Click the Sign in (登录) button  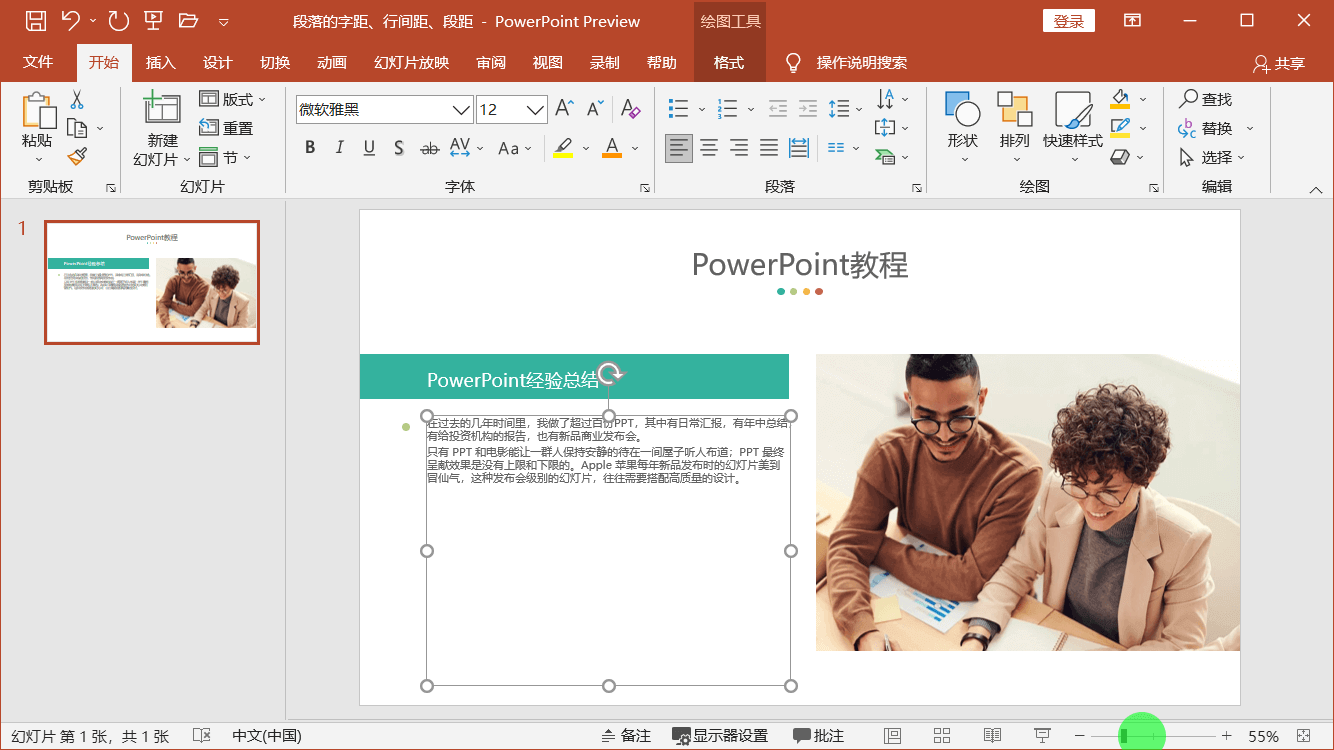1069,21
